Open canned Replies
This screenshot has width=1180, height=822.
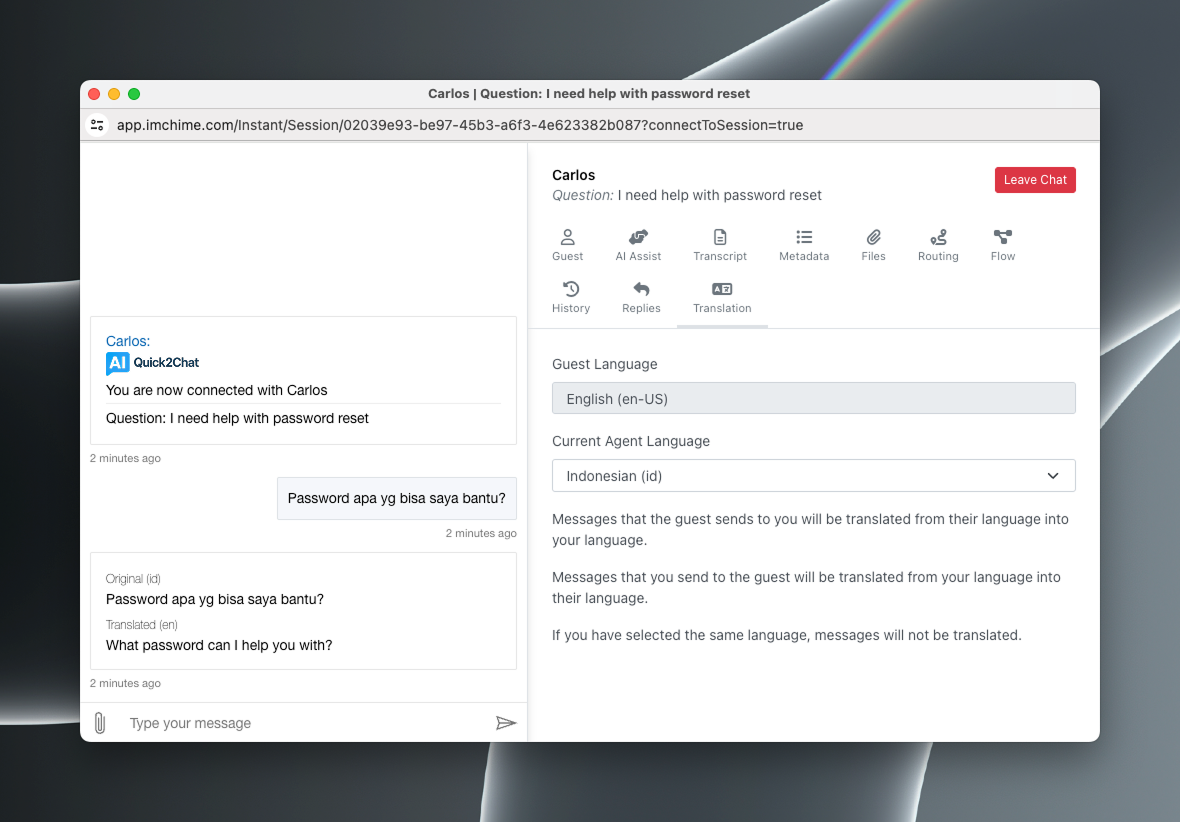point(641,297)
